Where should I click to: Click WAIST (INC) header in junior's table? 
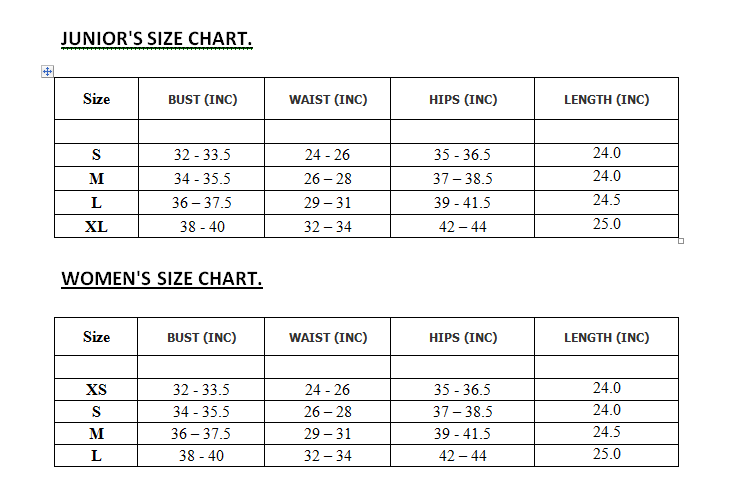(328, 99)
